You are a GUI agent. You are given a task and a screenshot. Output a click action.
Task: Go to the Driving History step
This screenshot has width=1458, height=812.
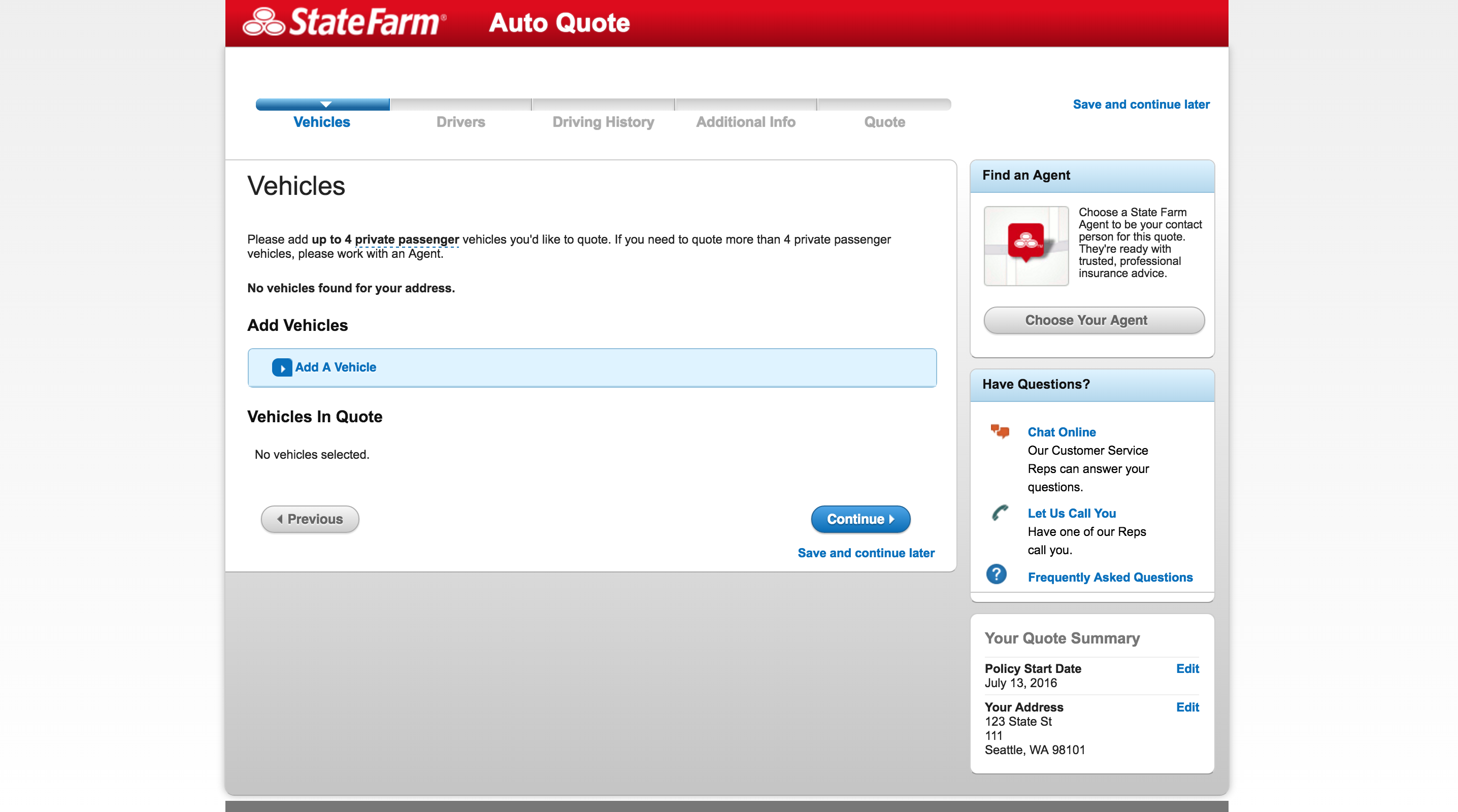(x=603, y=122)
